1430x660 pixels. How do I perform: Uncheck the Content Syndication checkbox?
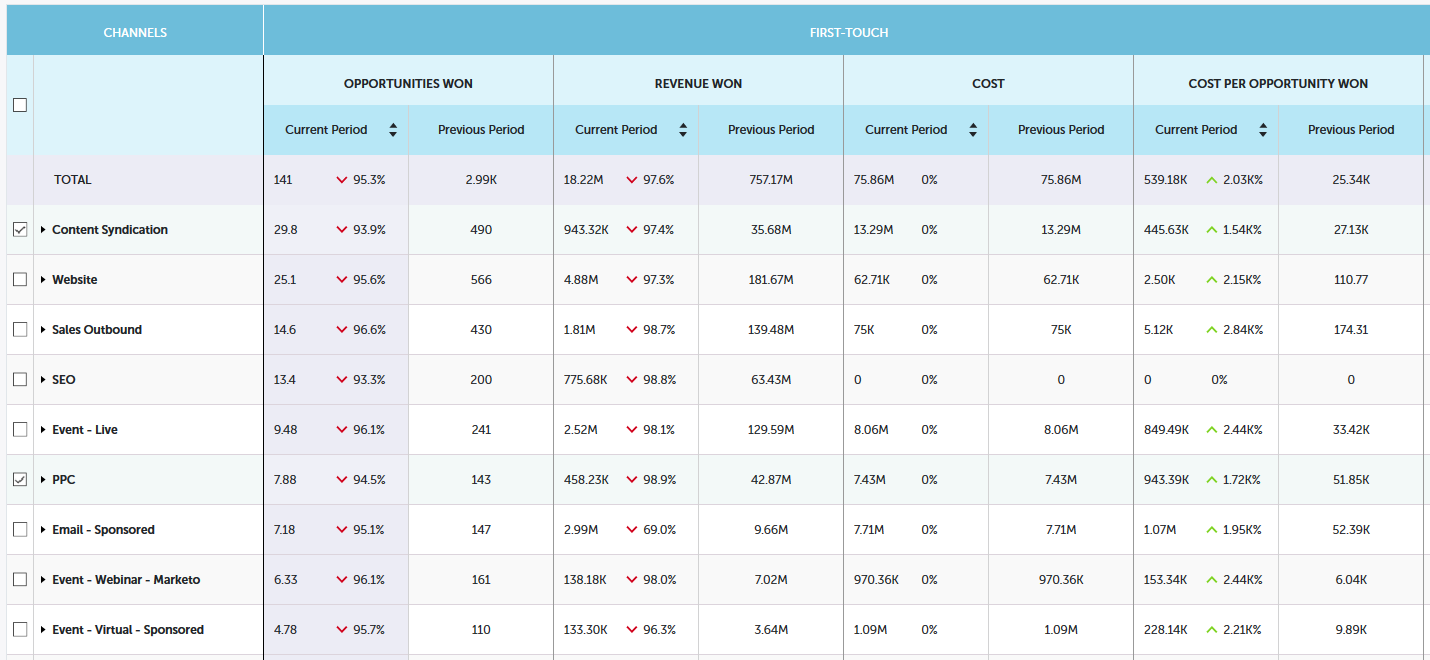(20, 230)
